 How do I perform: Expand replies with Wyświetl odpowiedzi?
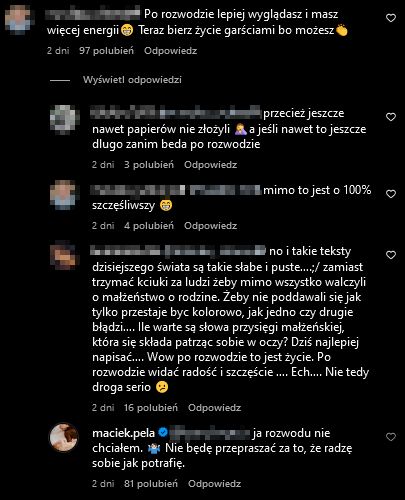pos(132,80)
